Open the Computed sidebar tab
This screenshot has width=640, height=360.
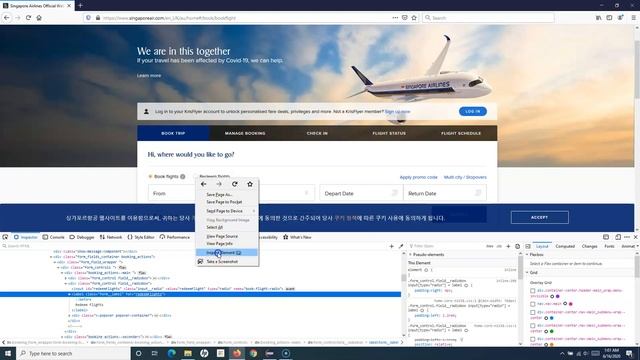[x=565, y=247]
